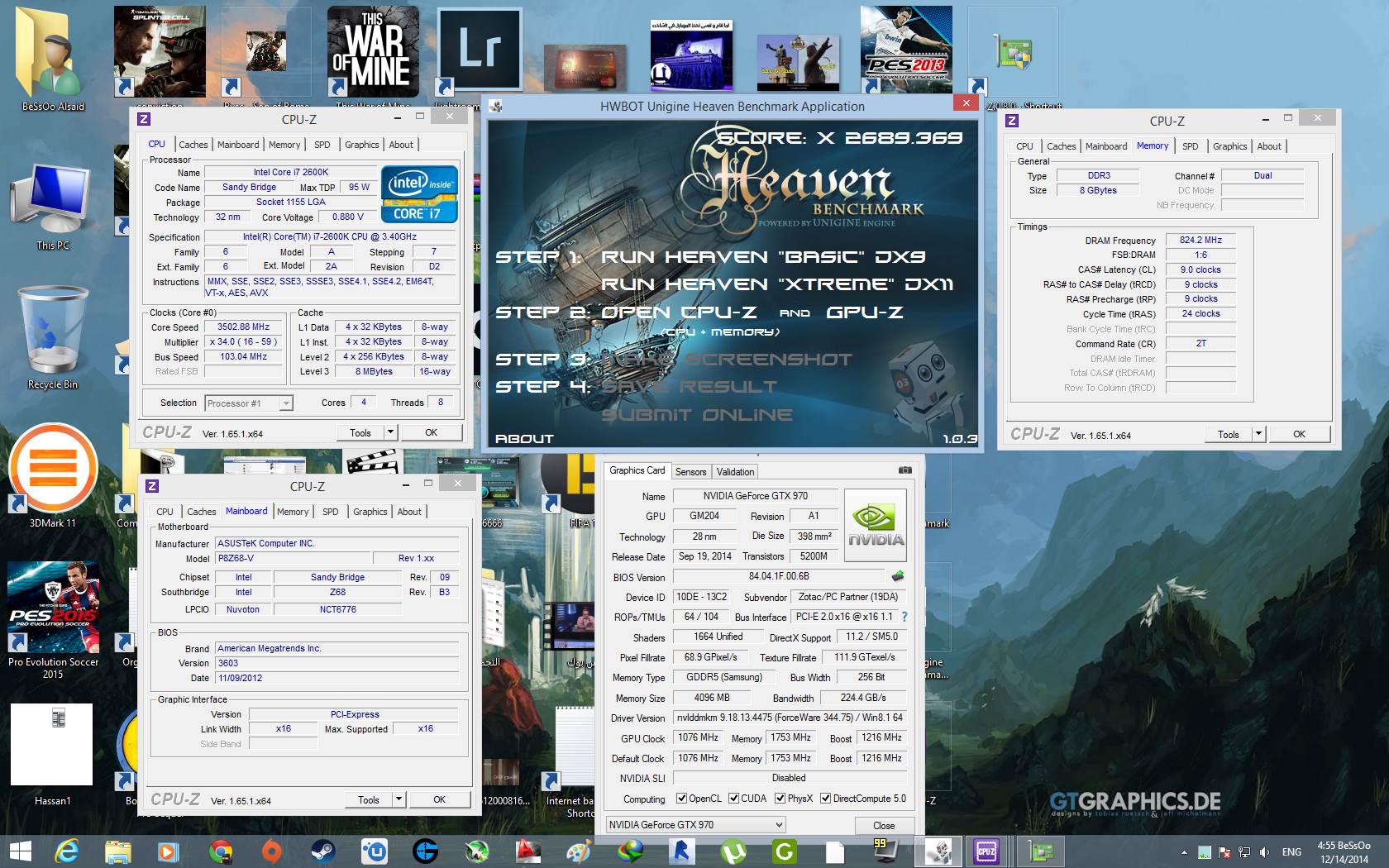Open Google Chrome from the taskbar
Image resolution: width=1389 pixels, height=868 pixels.
coord(221,851)
